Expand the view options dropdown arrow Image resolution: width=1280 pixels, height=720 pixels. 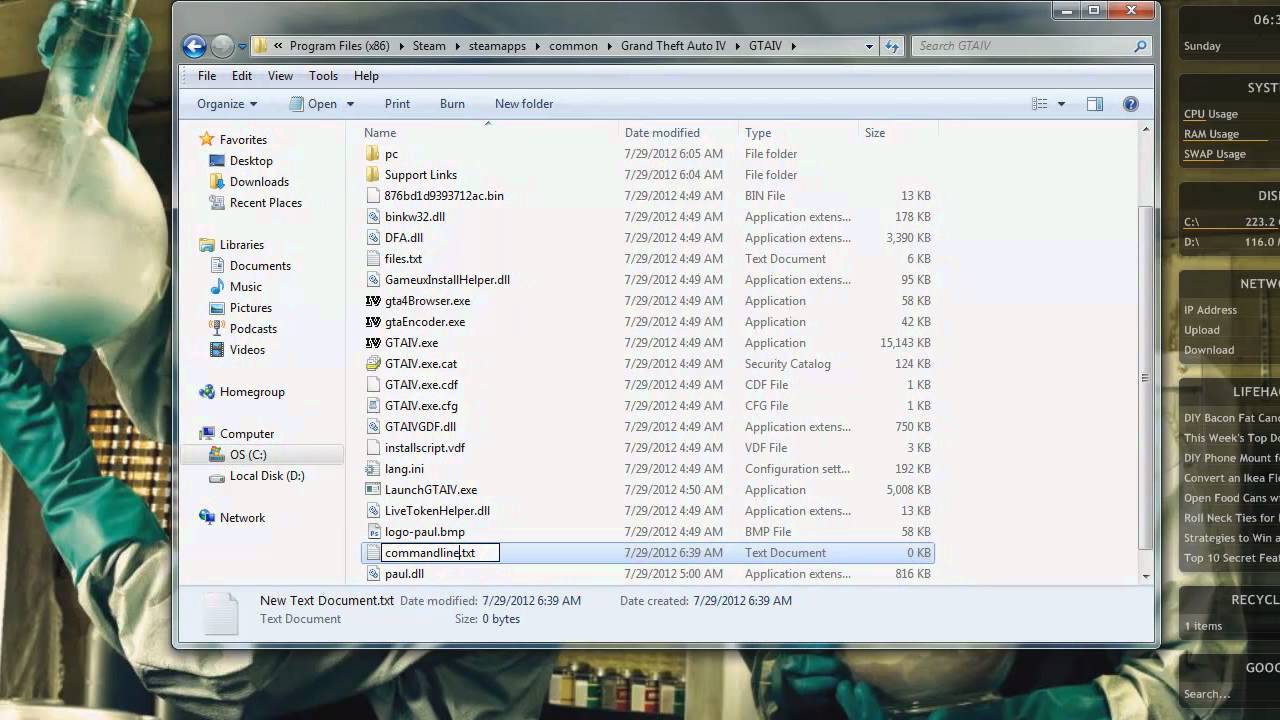pyautogui.click(x=1061, y=104)
